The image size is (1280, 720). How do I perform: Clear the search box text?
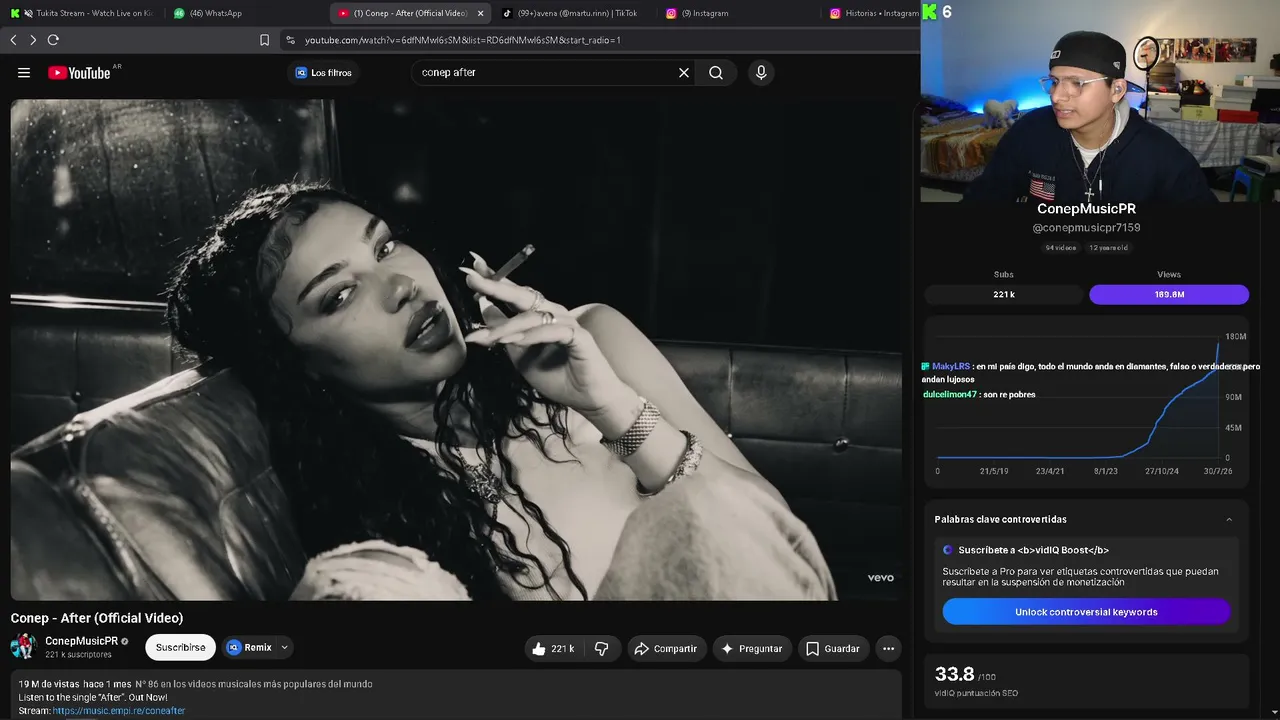(684, 73)
